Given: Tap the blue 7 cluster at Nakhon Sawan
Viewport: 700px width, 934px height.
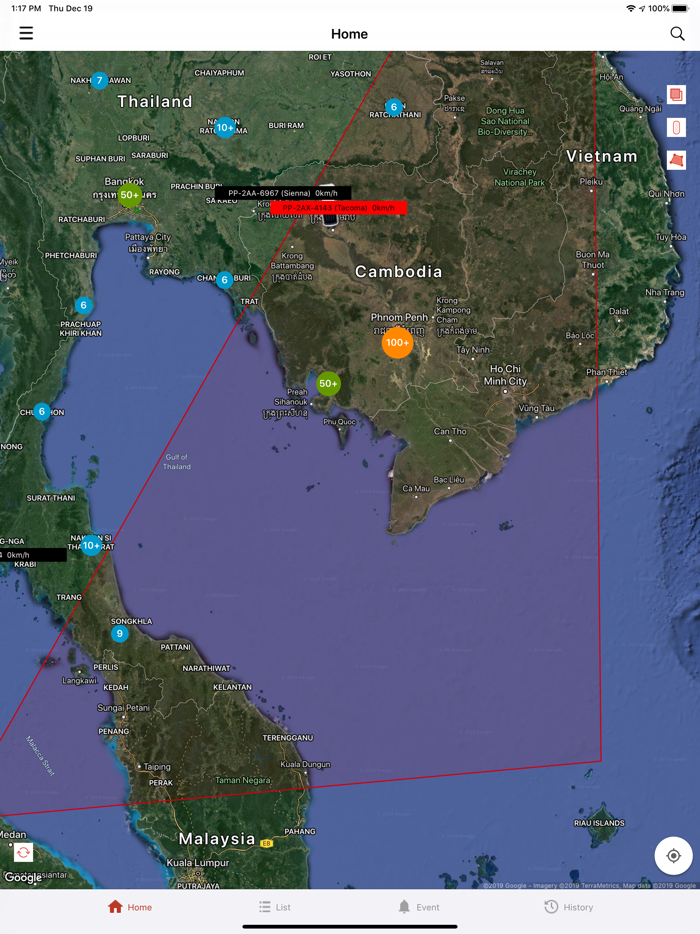Looking at the screenshot, I should (99, 80).
